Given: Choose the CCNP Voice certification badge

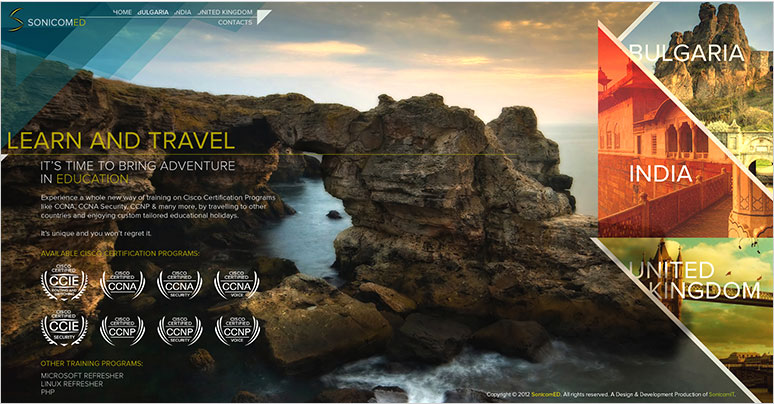Looking at the screenshot, I should [237, 330].
